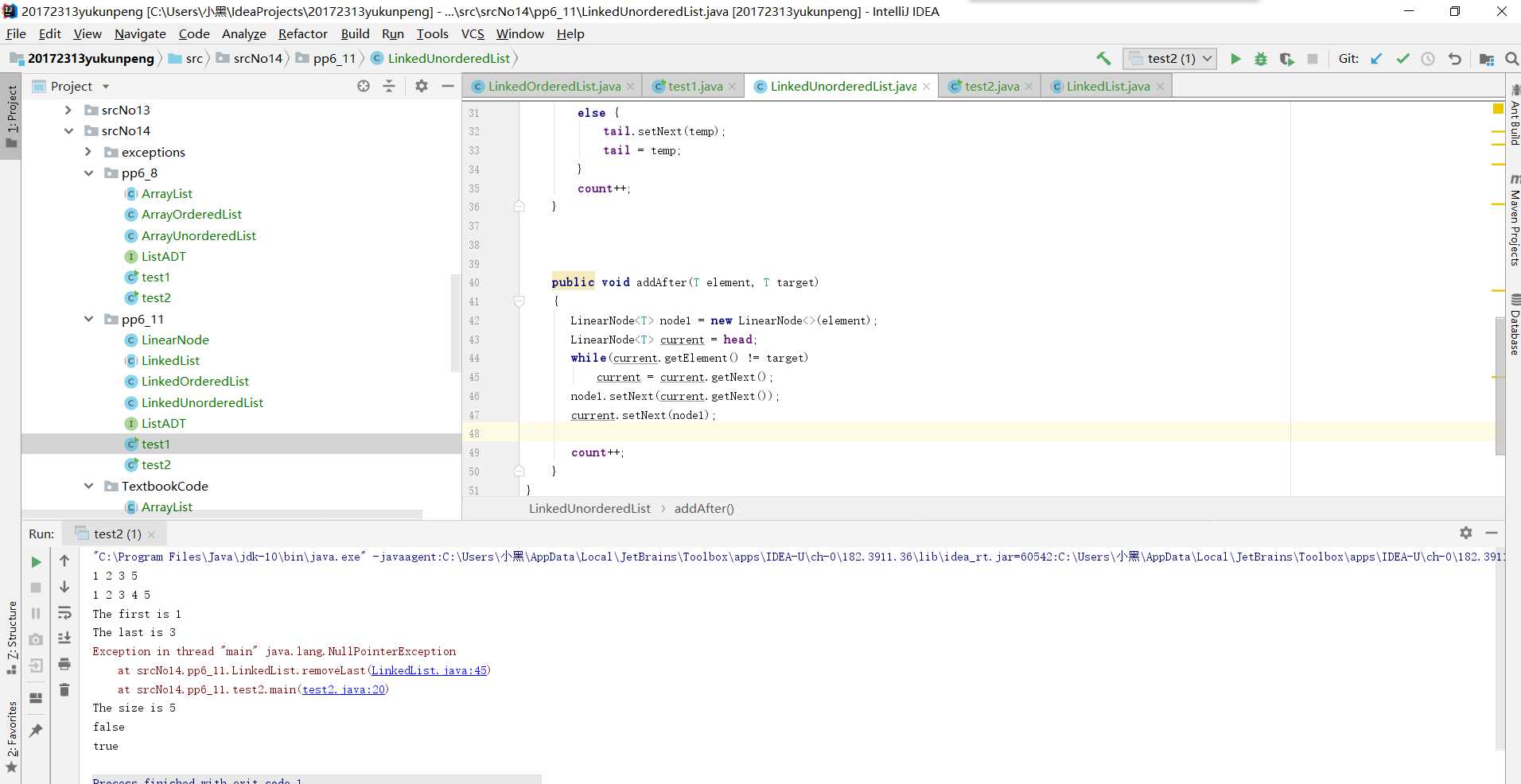Click the Build Project hammer icon
This screenshot has height=784, width=1521.
pos(1103,58)
